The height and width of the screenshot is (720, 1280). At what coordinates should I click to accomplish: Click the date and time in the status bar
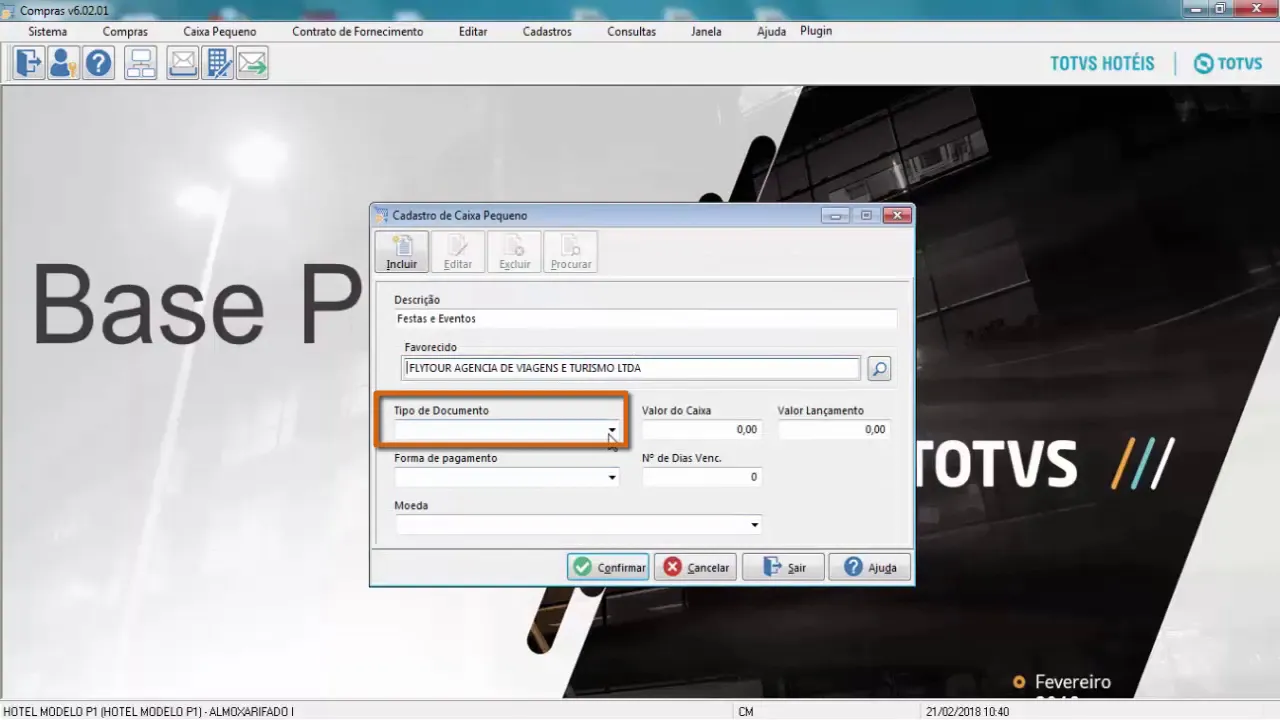click(967, 712)
